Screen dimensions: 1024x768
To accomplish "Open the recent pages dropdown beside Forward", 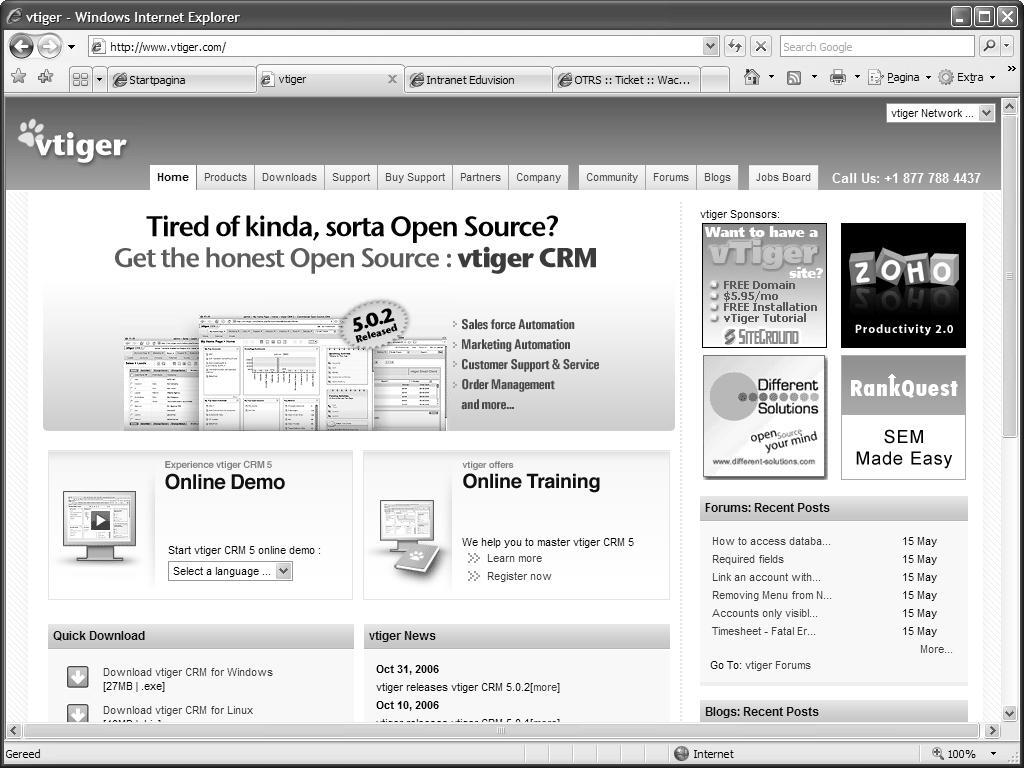I will coord(71,47).
